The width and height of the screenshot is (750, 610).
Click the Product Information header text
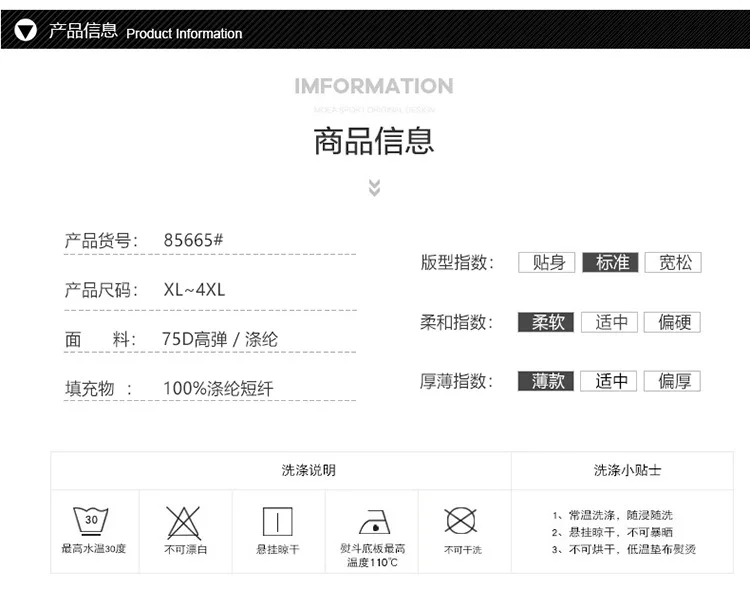tap(184, 34)
